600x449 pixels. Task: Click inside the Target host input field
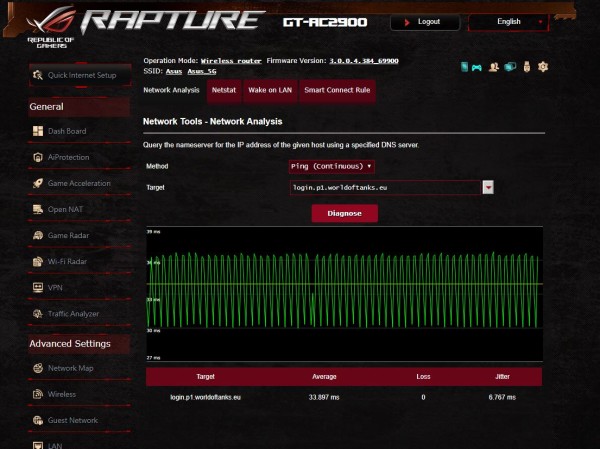tap(385, 188)
